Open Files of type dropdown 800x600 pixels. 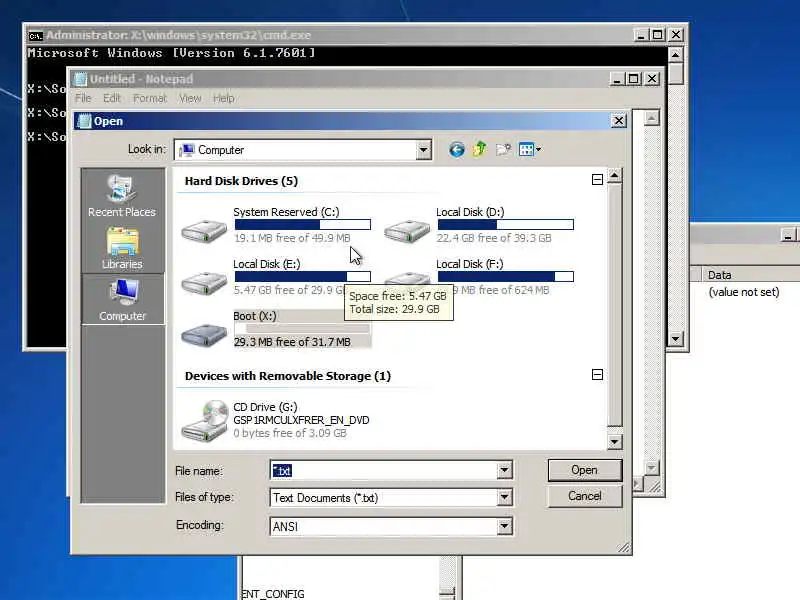pos(504,497)
